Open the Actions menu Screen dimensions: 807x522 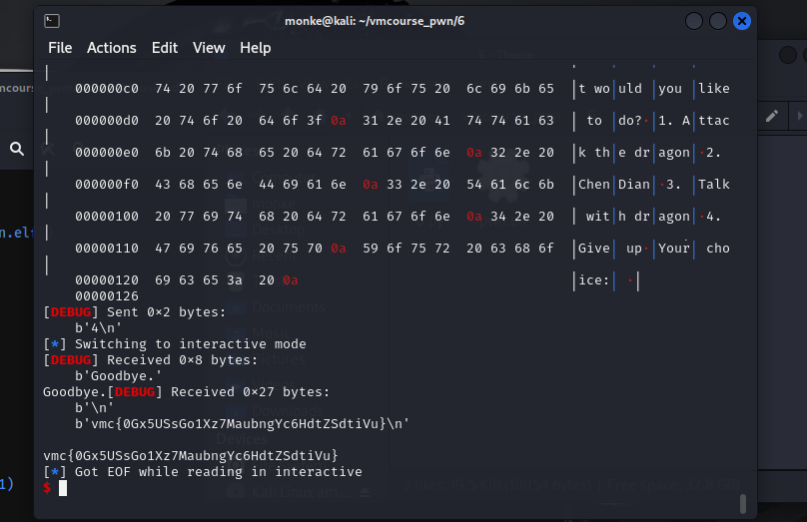click(111, 48)
